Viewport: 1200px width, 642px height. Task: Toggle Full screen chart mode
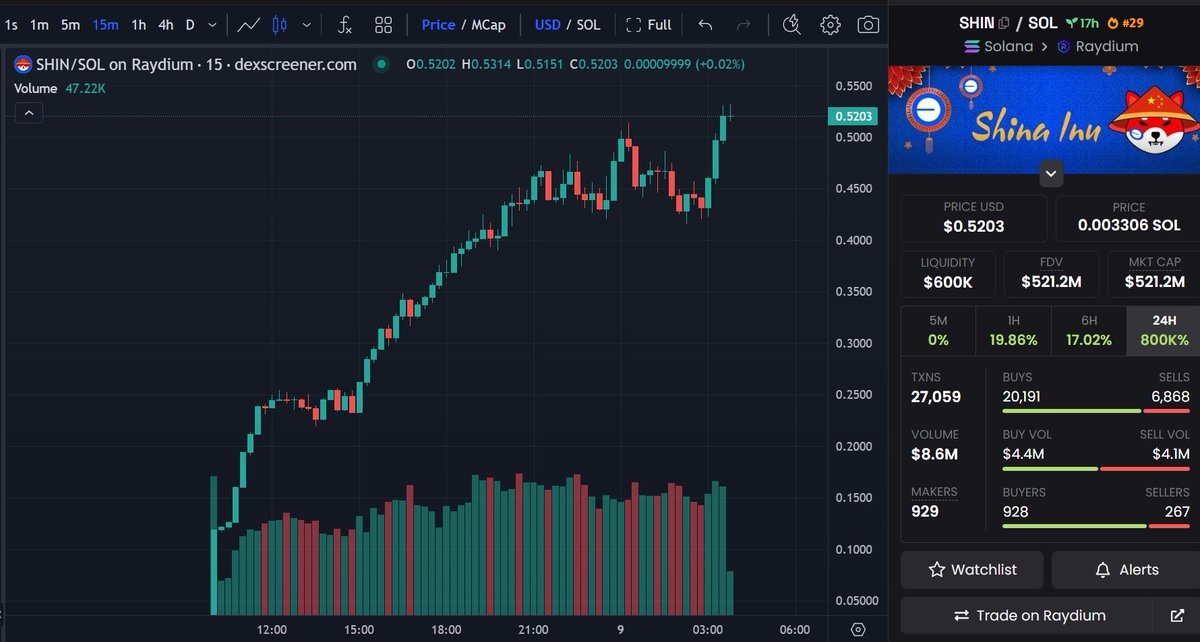648,25
